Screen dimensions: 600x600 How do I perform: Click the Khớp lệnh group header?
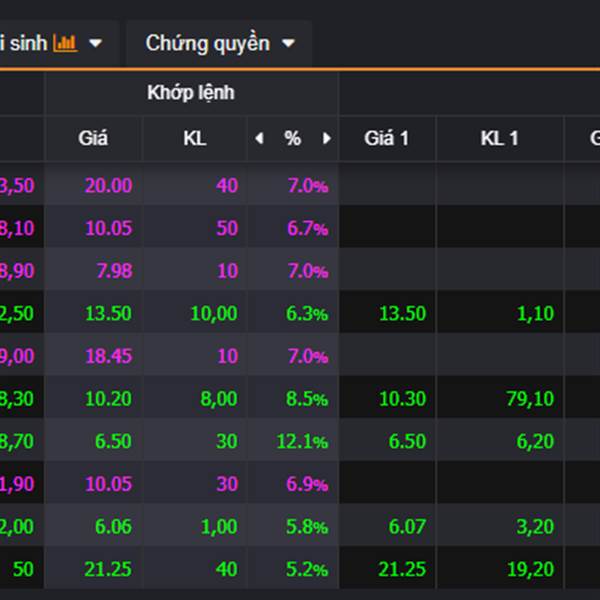[191, 93]
